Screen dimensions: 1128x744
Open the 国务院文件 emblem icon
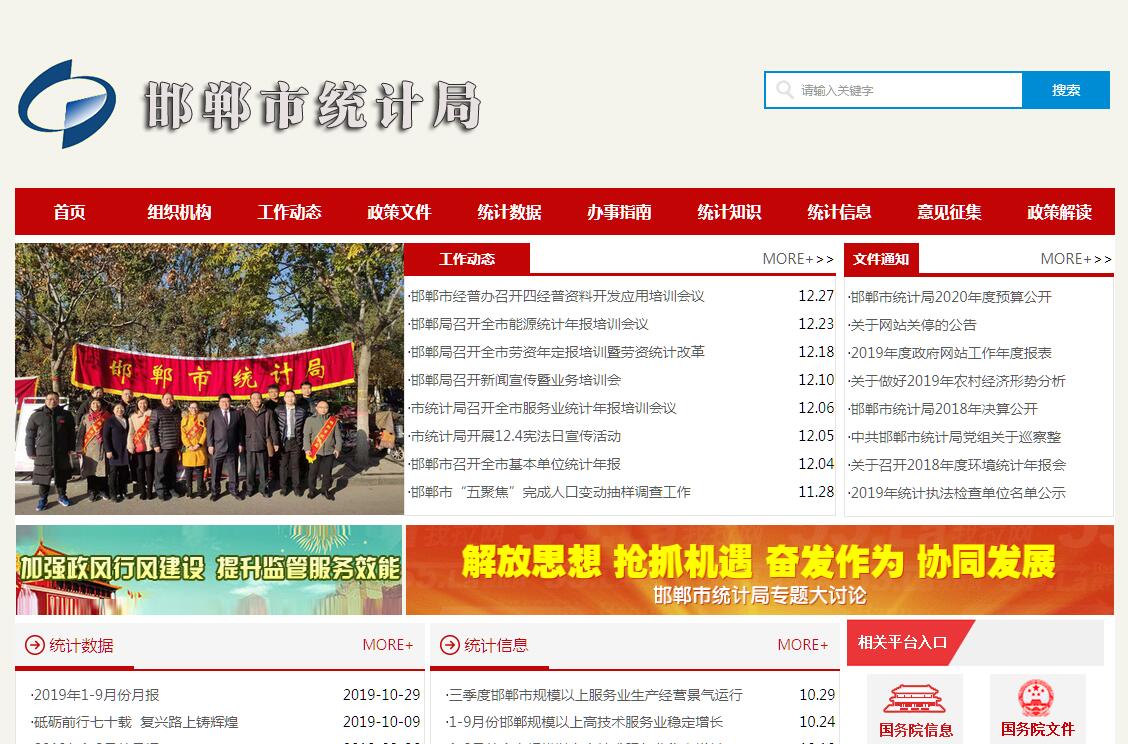(x=1037, y=697)
